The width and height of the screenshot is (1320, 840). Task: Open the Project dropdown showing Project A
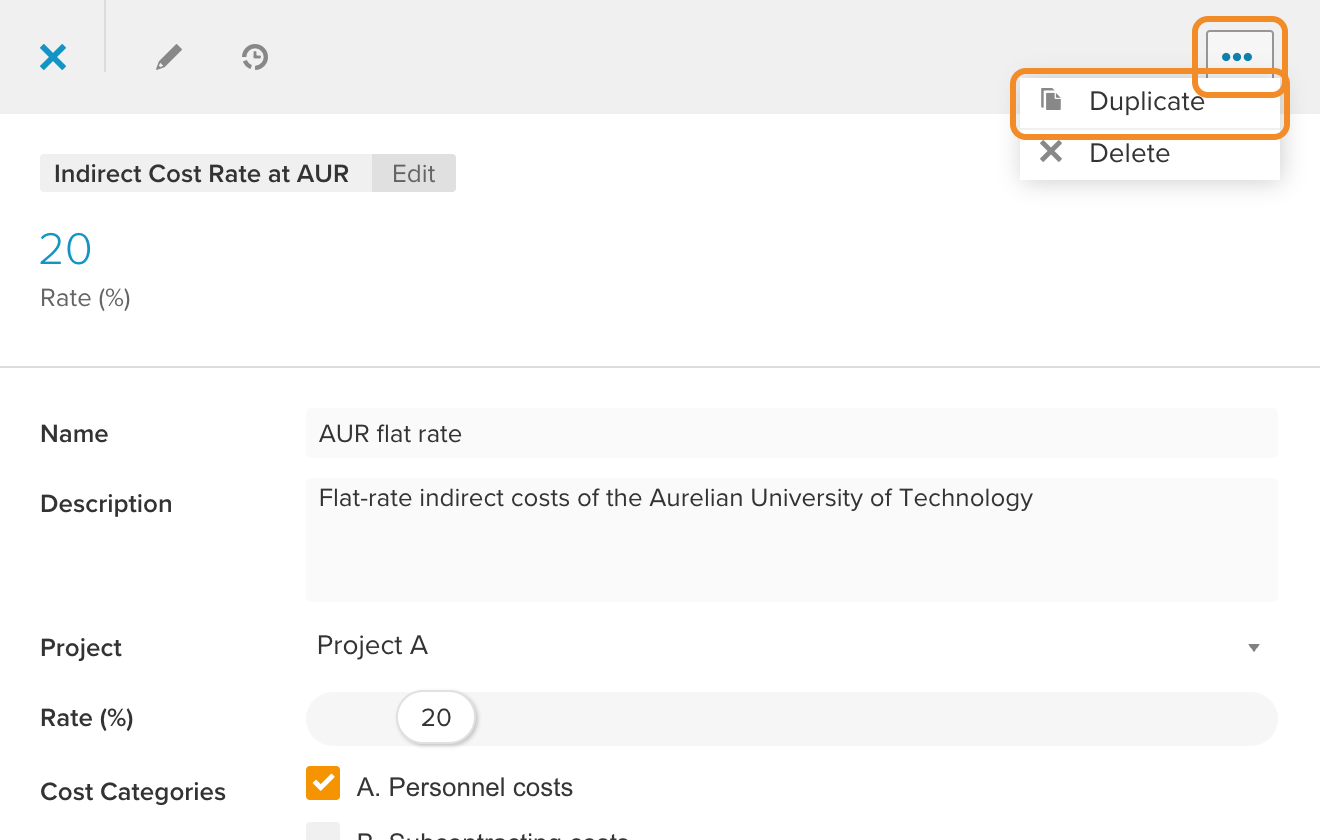[792, 646]
